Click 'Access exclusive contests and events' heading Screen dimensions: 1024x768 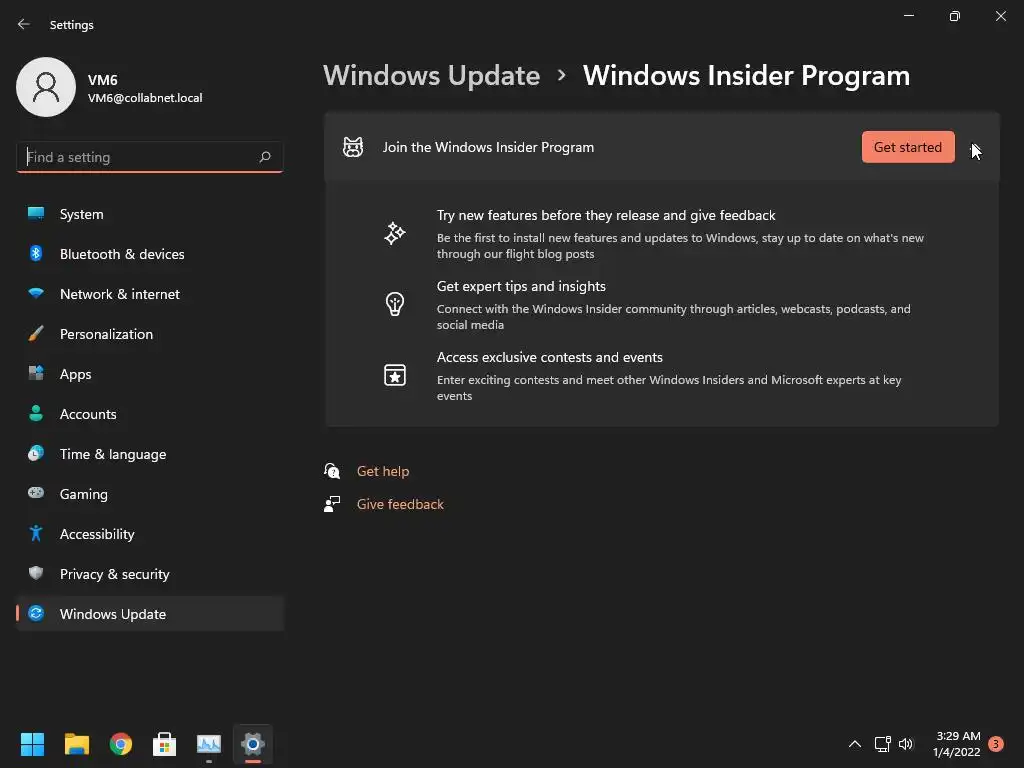[550, 357]
